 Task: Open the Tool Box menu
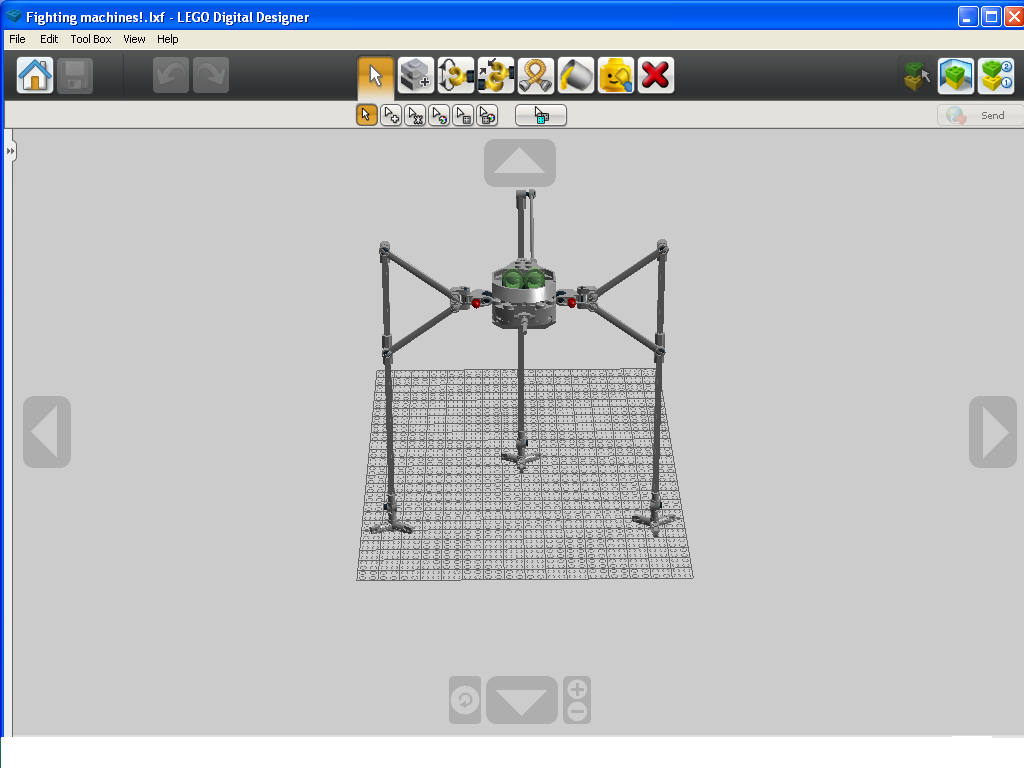[90, 39]
